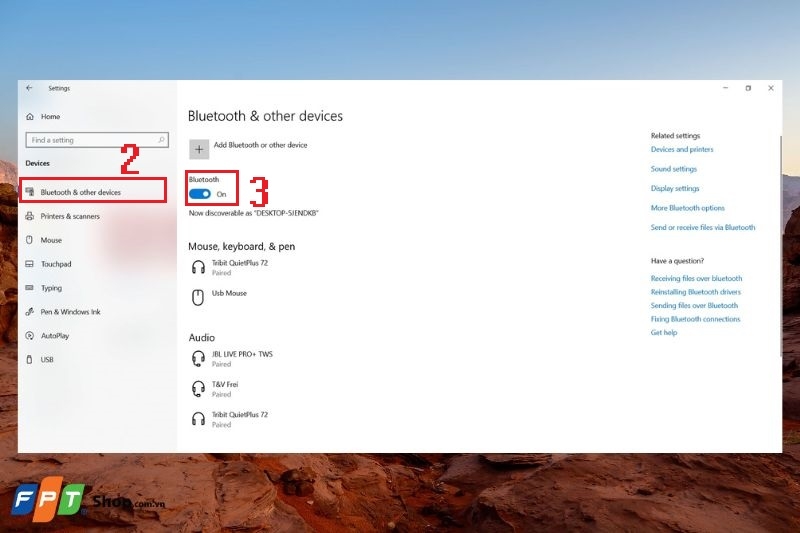This screenshot has width=800, height=533.
Task: Open Pen & Windows Ink settings
Action: (x=70, y=312)
